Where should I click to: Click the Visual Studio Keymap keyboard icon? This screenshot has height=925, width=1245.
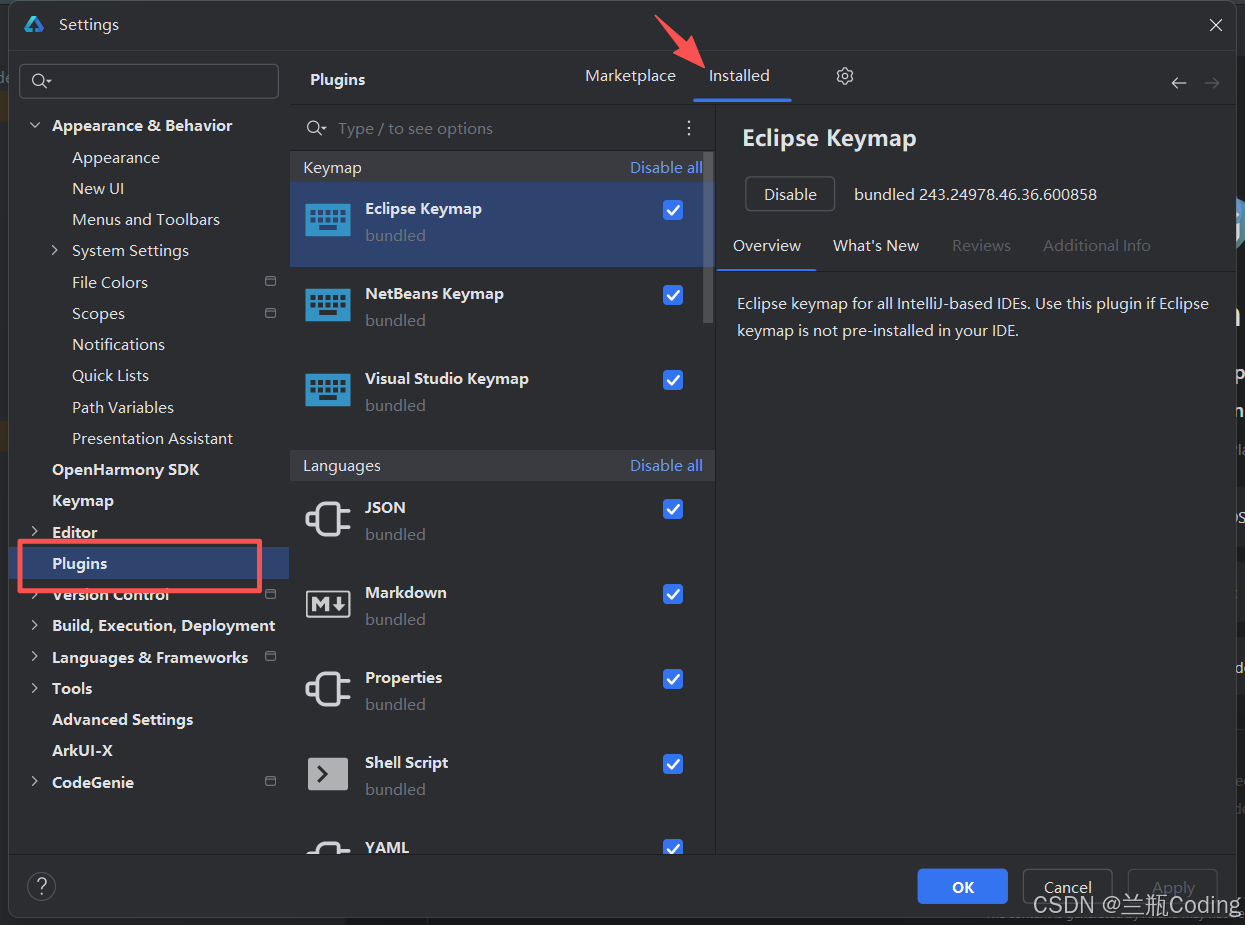(x=328, y=390)
